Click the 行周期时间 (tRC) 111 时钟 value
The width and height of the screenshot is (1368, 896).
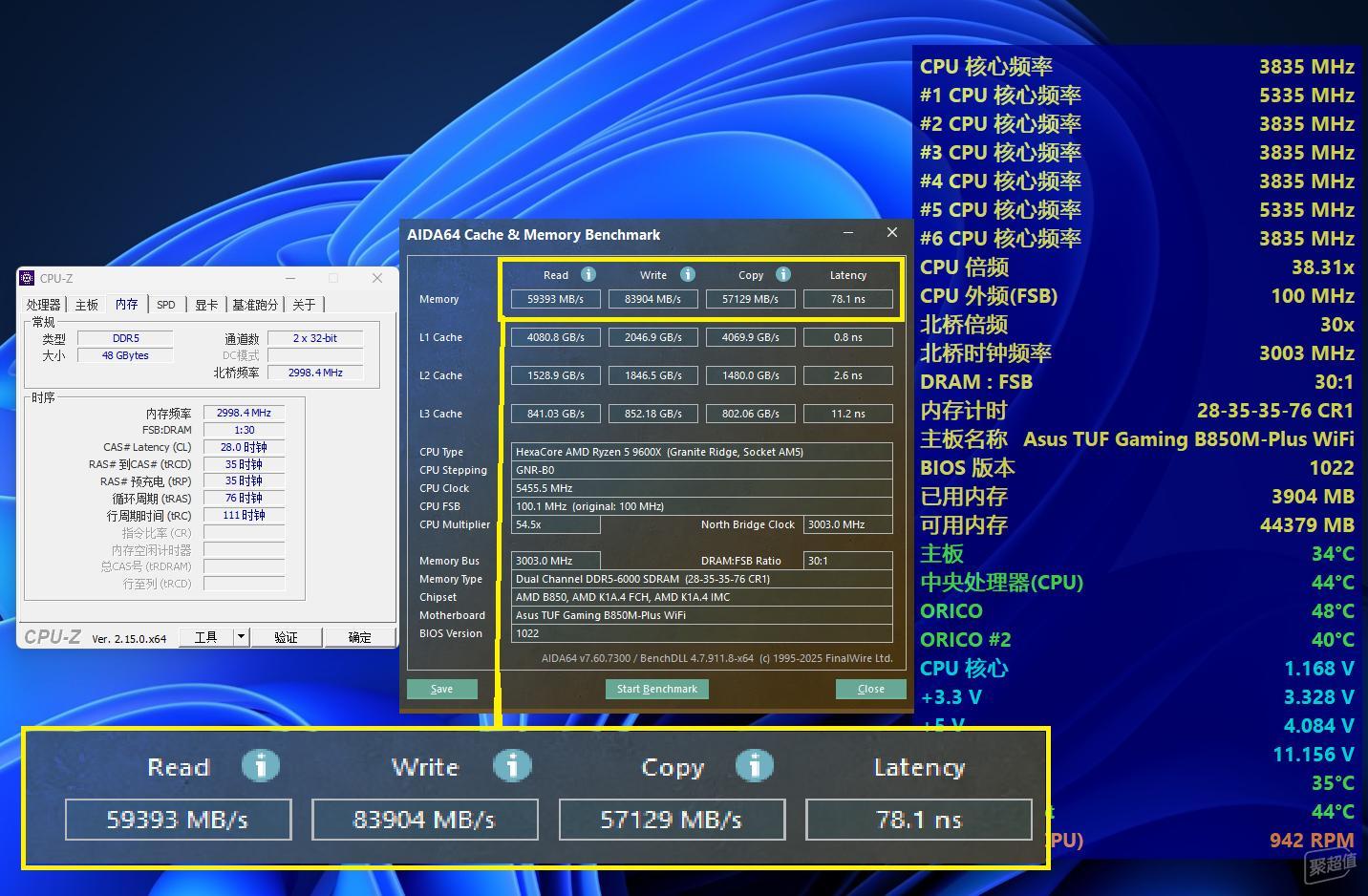coord(244,515)
